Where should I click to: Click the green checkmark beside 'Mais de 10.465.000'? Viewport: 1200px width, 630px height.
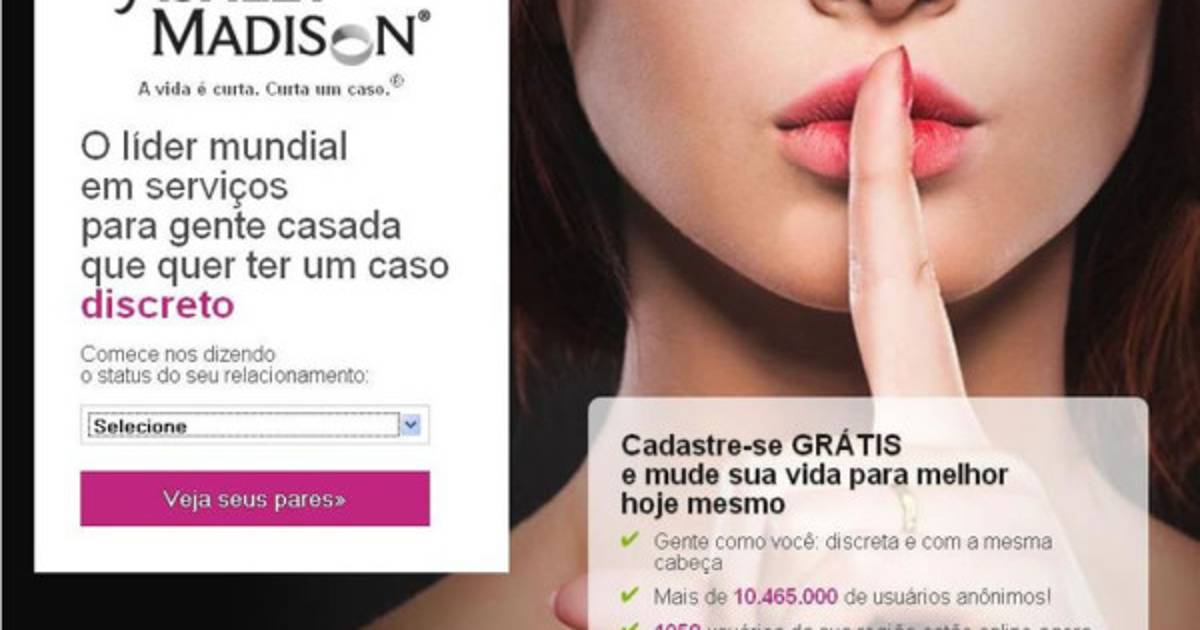tap(629, 595)
